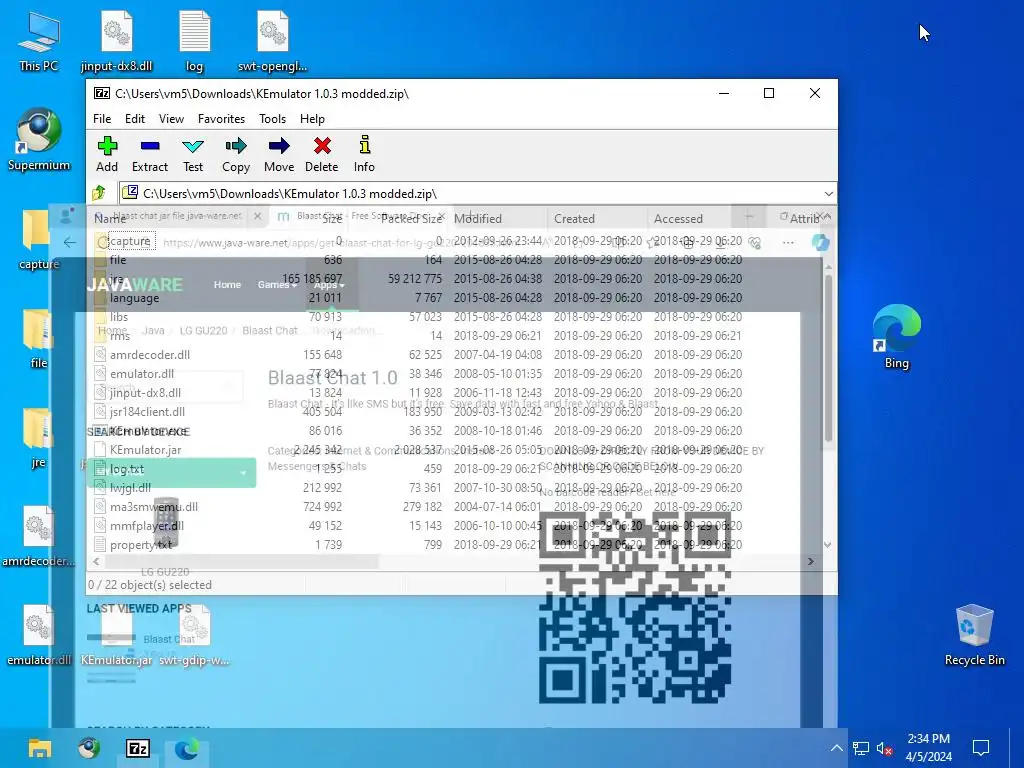Viewport: 1024px width, 768px height.
Task: Click the Extract toolbar icon
Action: pyautogui.click(x=150, y=155)
